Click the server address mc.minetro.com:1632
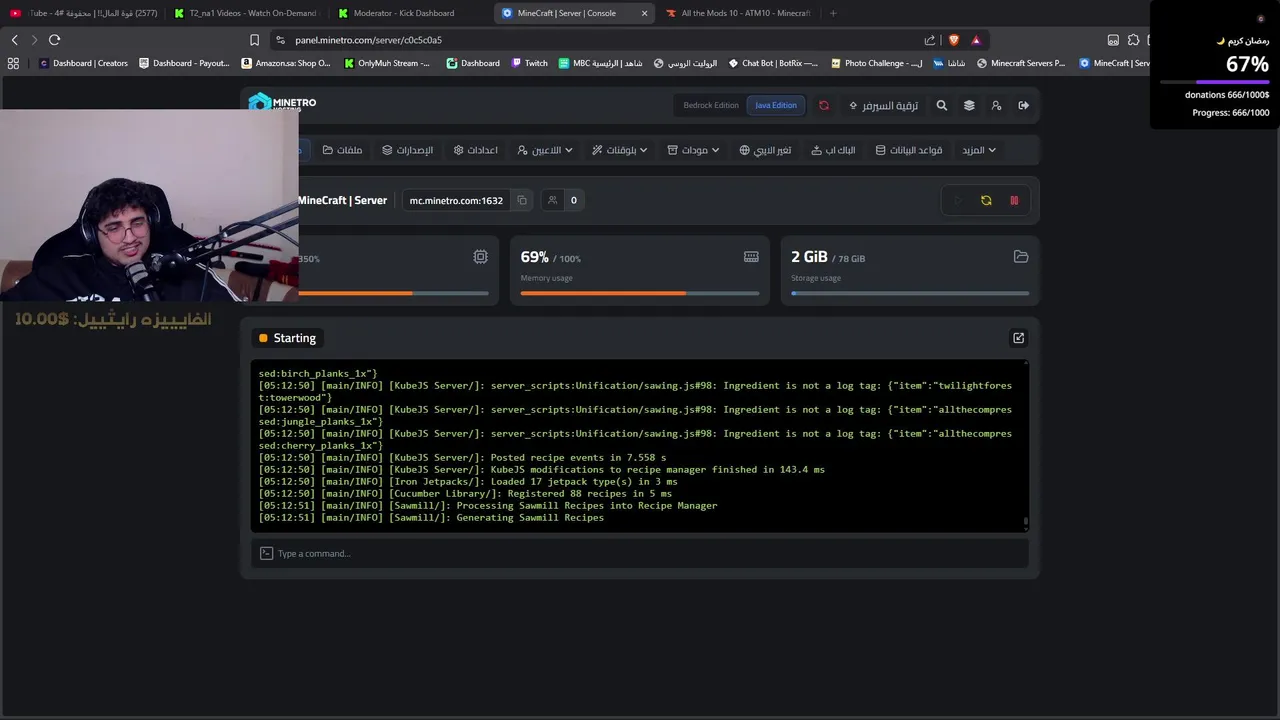Screen dimensions: 1280x720 pos(456,200)
